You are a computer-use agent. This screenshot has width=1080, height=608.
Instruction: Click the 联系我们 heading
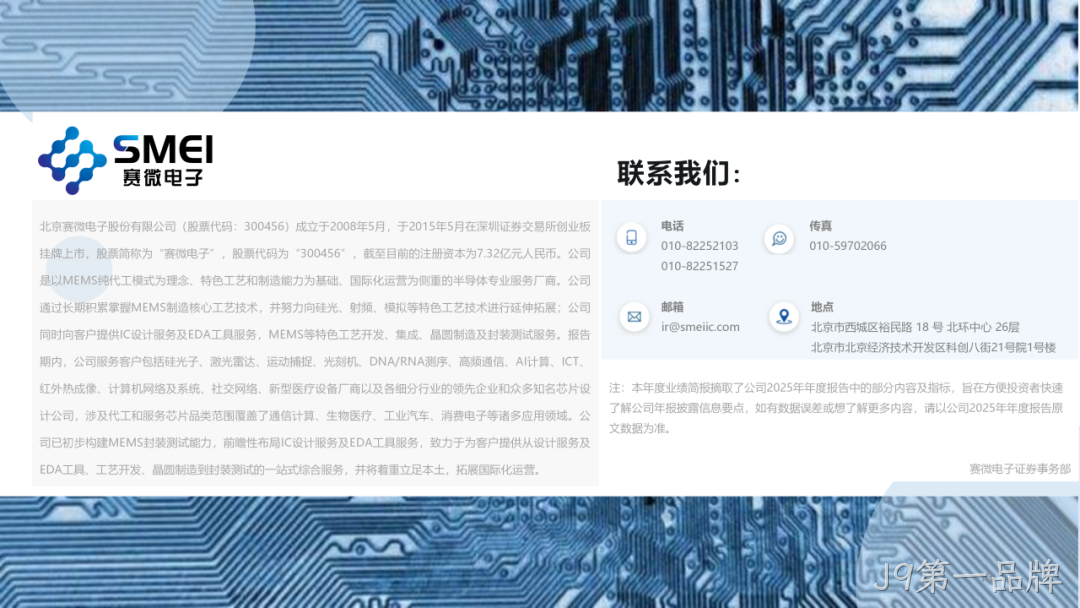point(678,173)
